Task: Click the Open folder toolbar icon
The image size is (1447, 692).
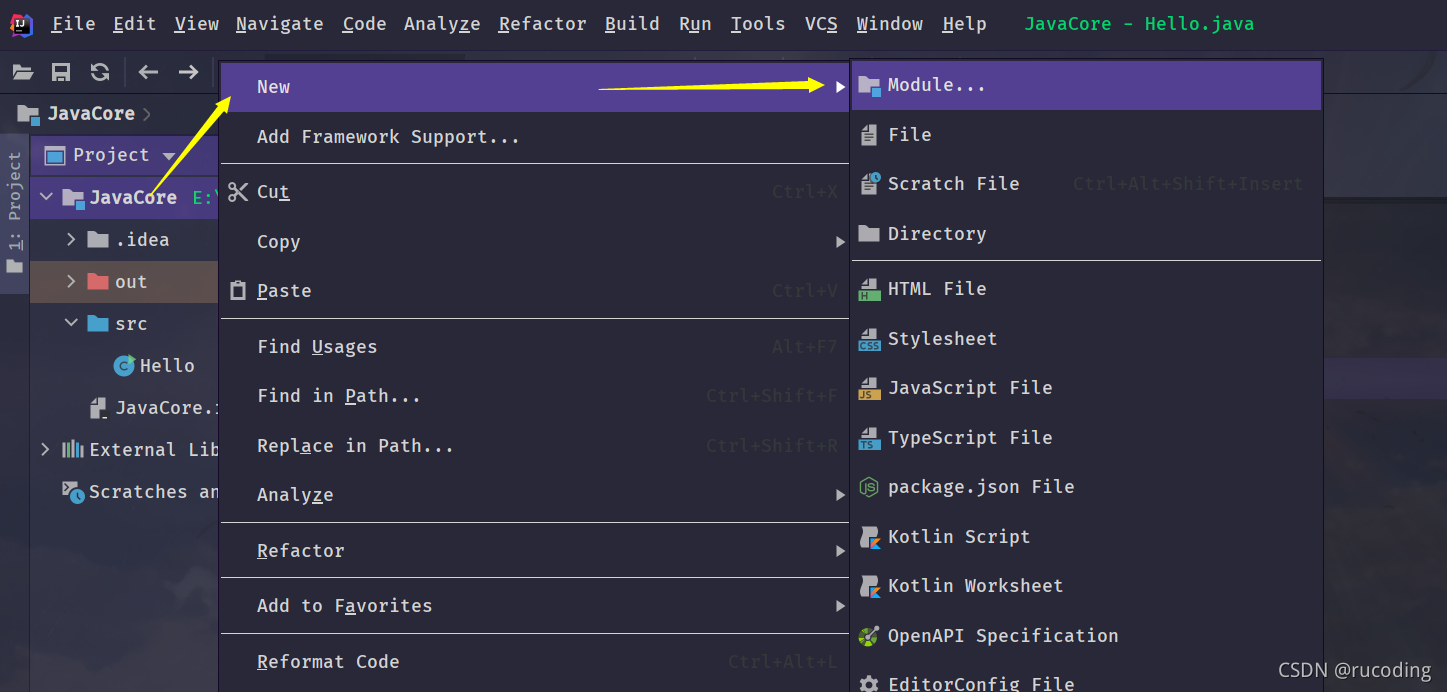Action: tap(22, 72)
